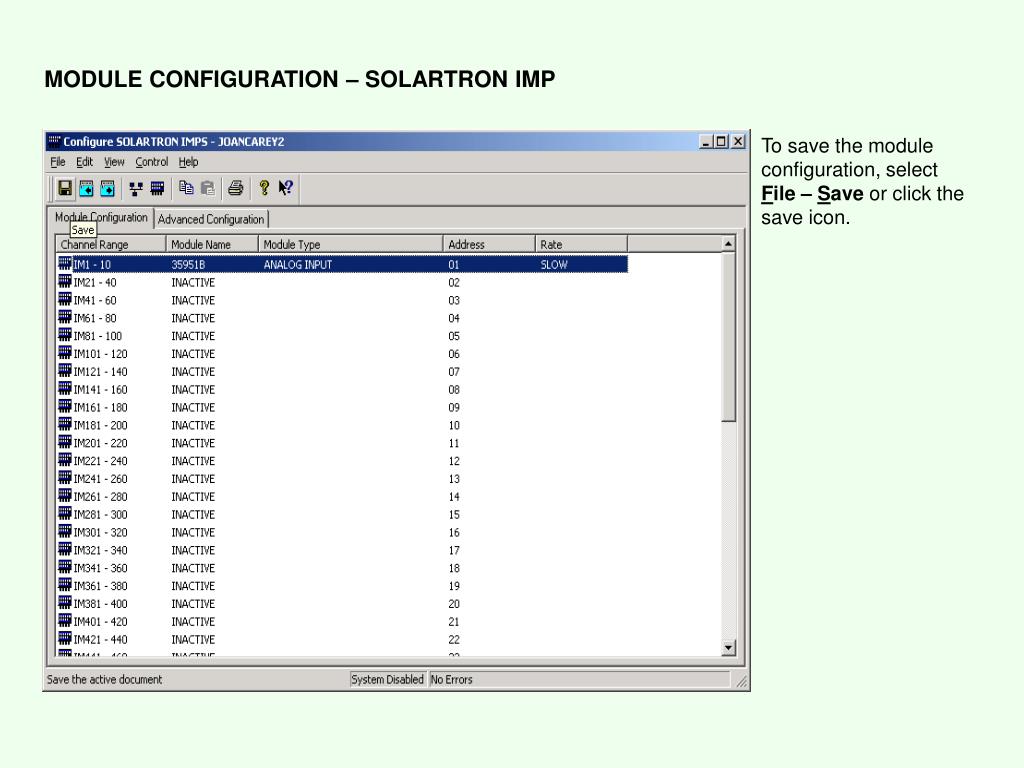
Task: Maximize the Configure SOLARTRON IMPS window
Action: [721, 141]
